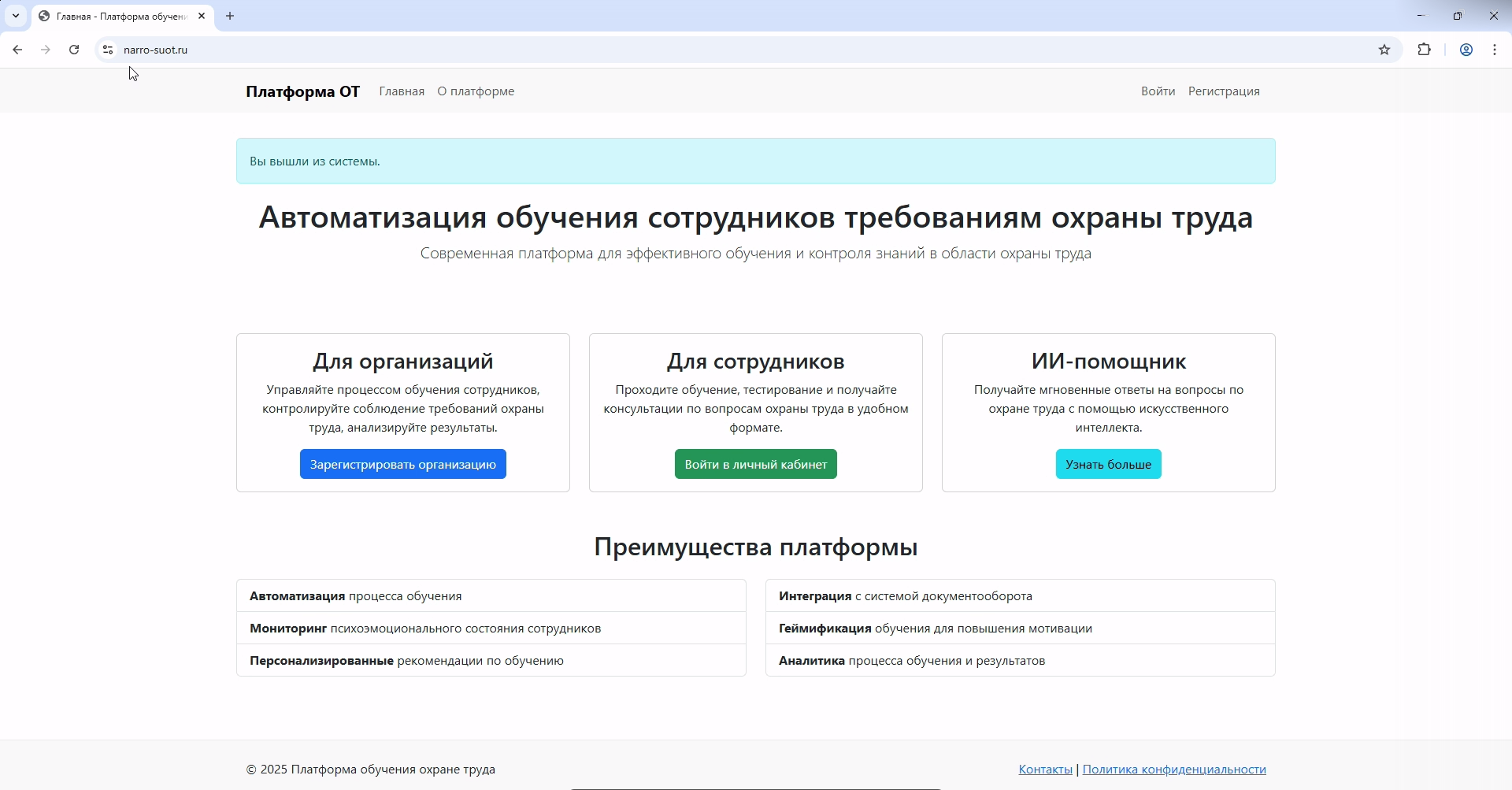Click the 'Главная' navigation link
Viewport: 1512px width, 790px height.
pos(402,91)
